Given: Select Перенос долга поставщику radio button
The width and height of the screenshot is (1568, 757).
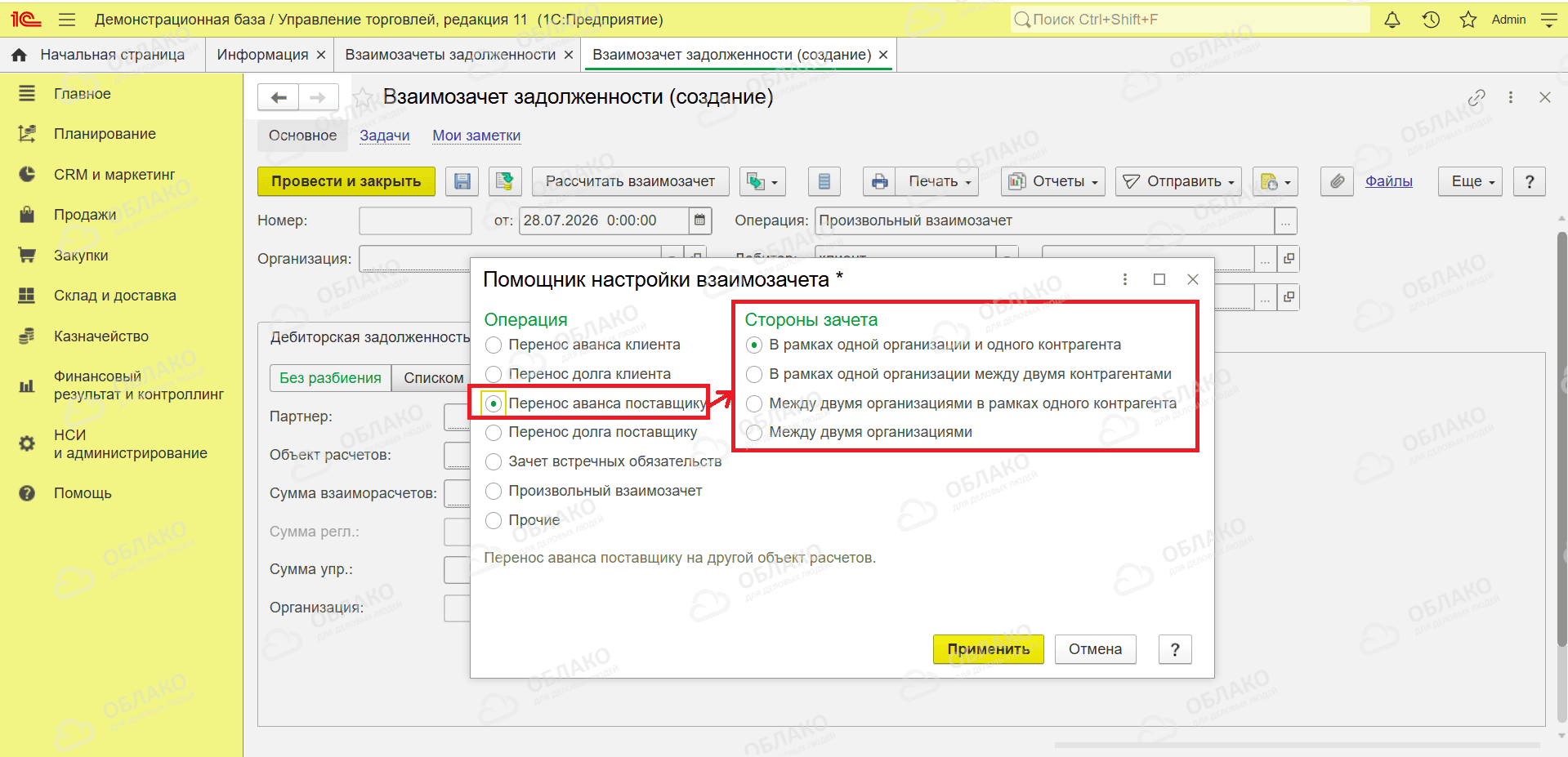Looking at the screenshot, I should [x=494, y=433].
